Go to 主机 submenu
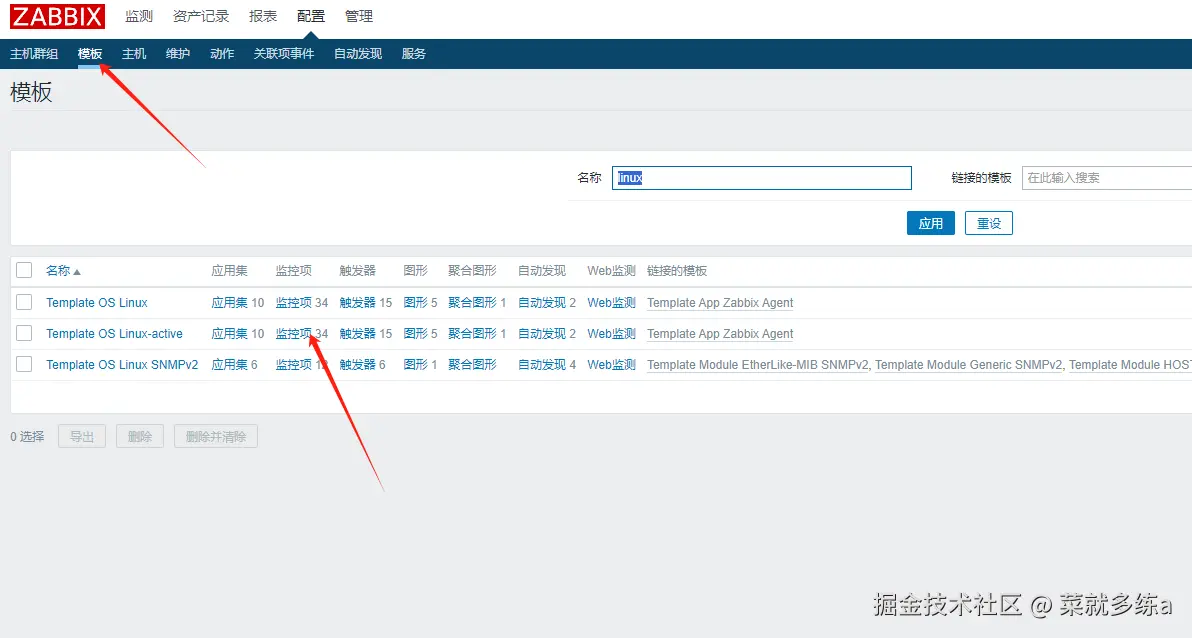The width and height of the screenshot is (1192, 638). pyautogui.click(x=134, y=53)
